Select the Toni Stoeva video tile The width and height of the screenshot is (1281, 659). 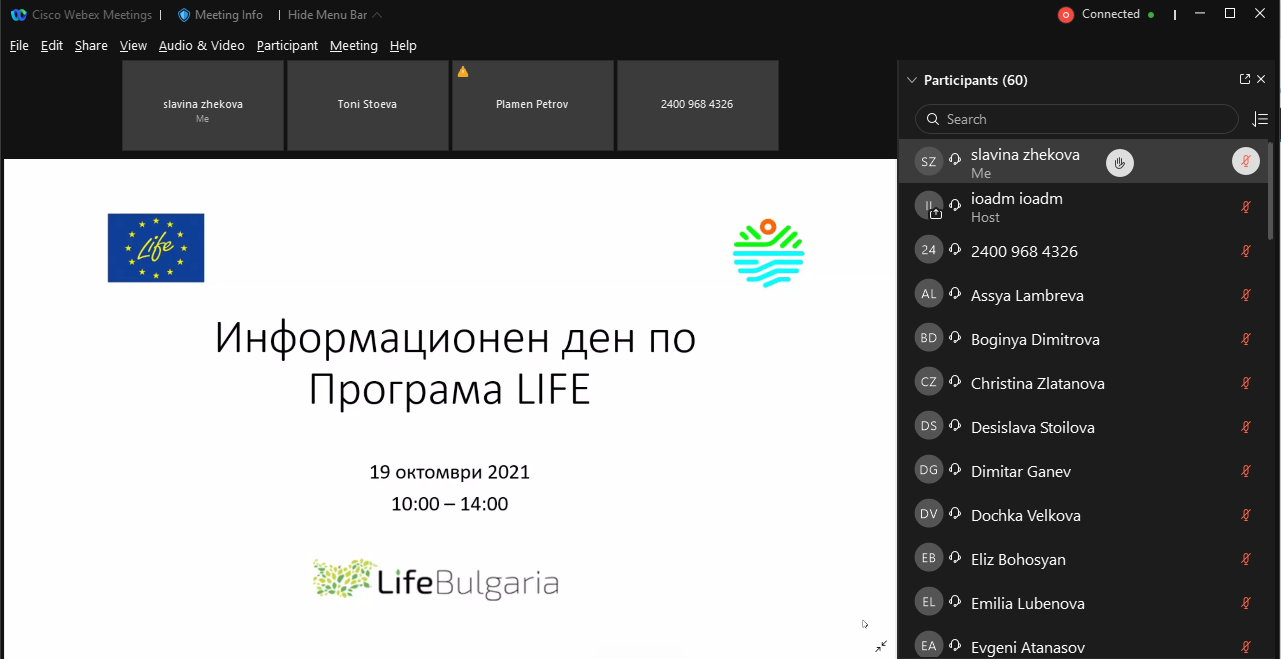pos(367,105)
